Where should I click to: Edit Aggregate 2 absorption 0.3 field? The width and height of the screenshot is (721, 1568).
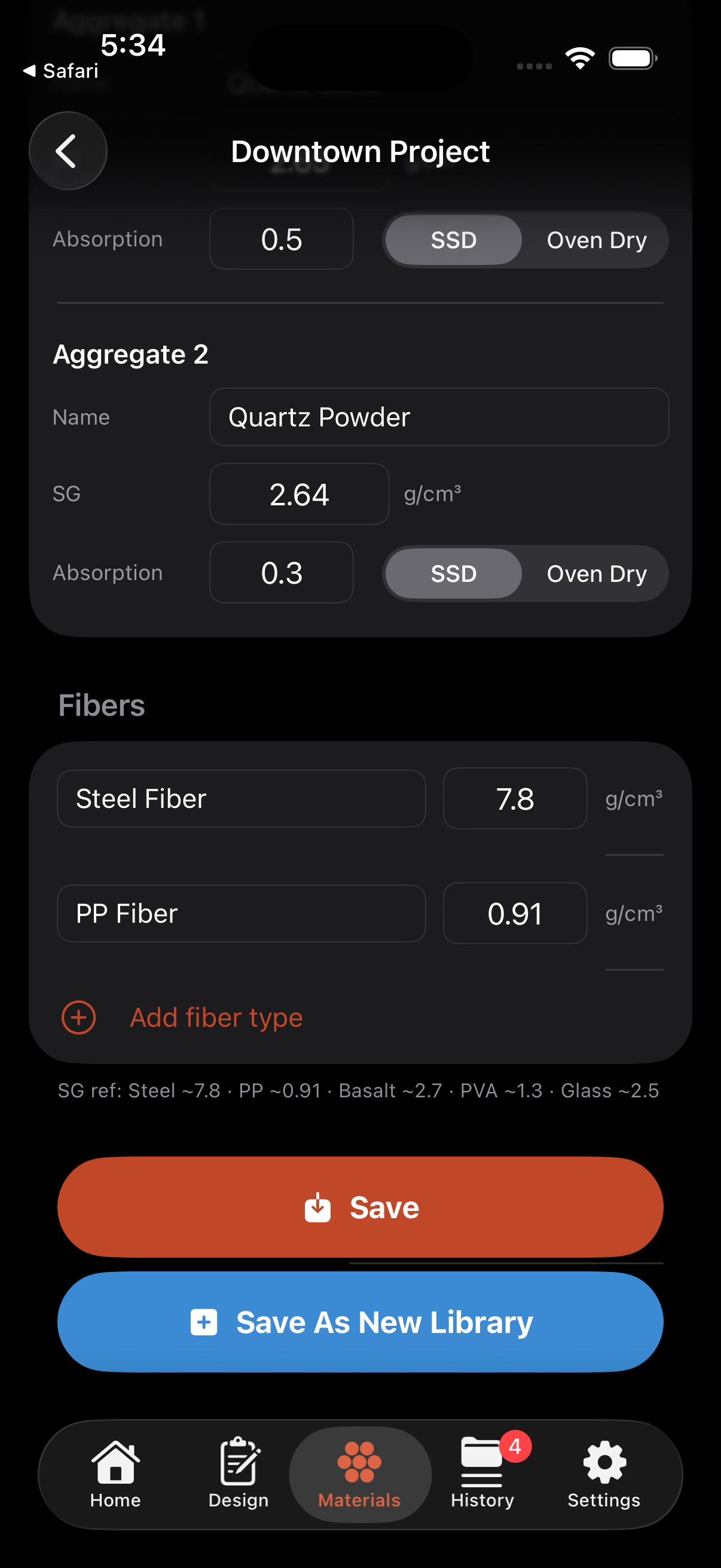tap(281, 572)
